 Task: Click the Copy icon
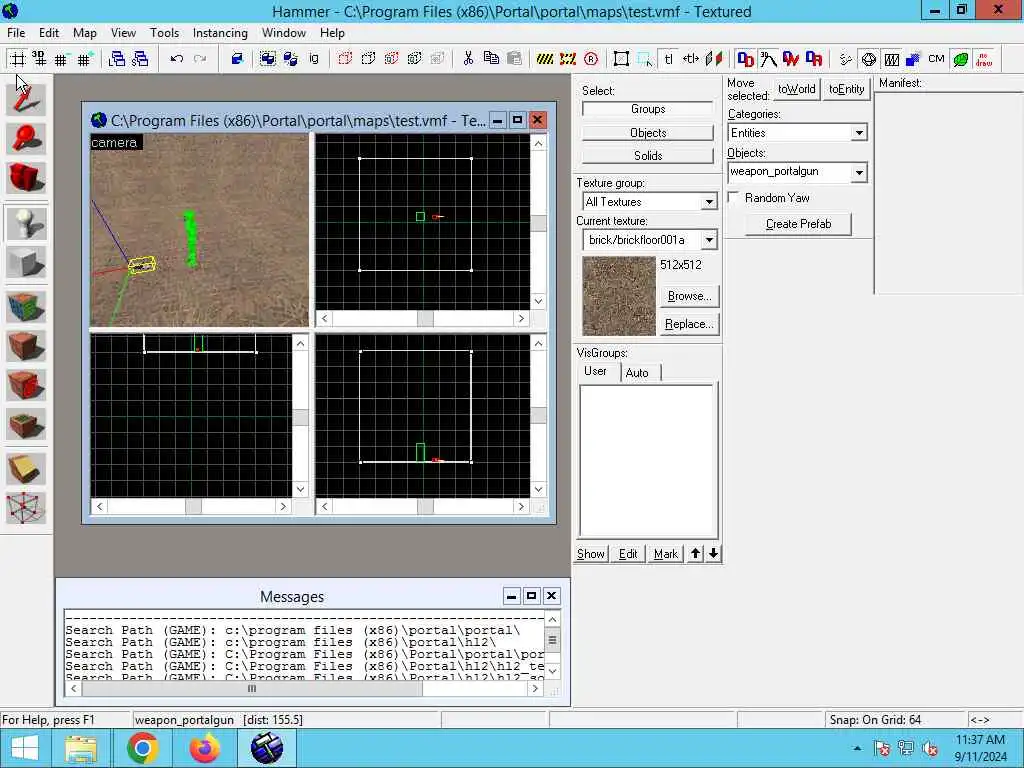coord(491,59)
